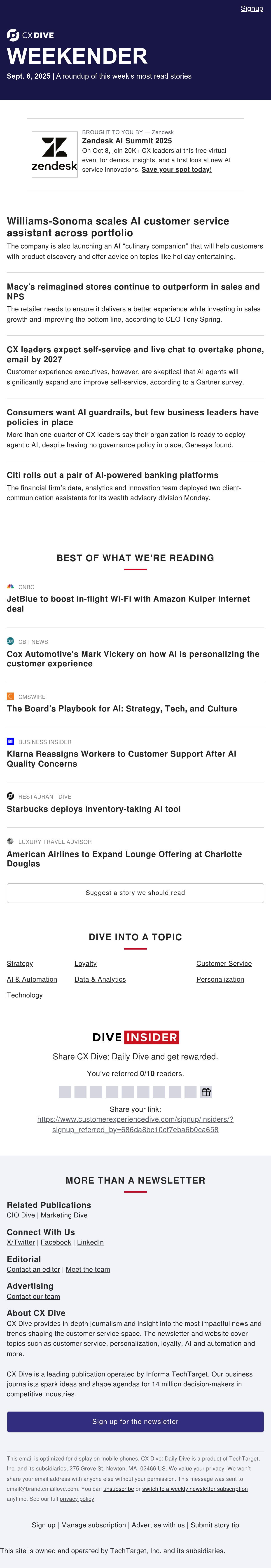The height and width of the screenshot is (1568, 271).
Task: Click the Business Insider BI icon
Action: point(10,741)
